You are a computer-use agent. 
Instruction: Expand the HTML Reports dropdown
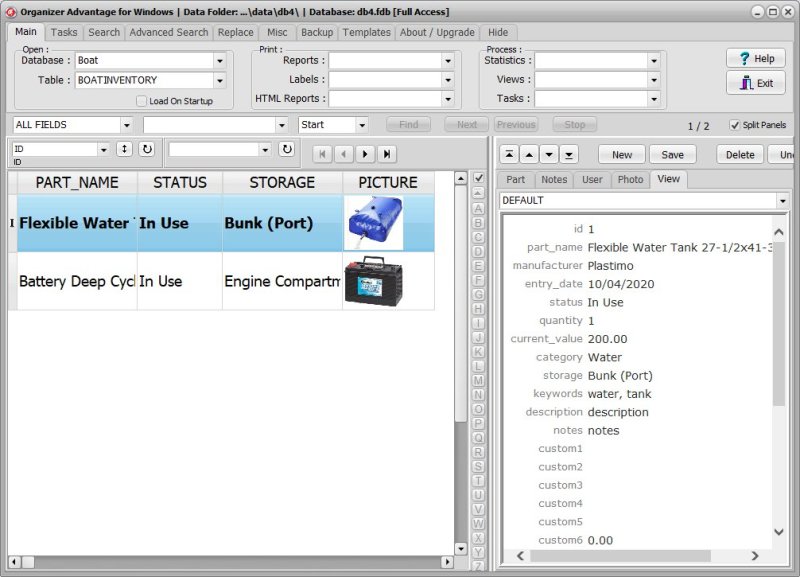tap(447, 99)
